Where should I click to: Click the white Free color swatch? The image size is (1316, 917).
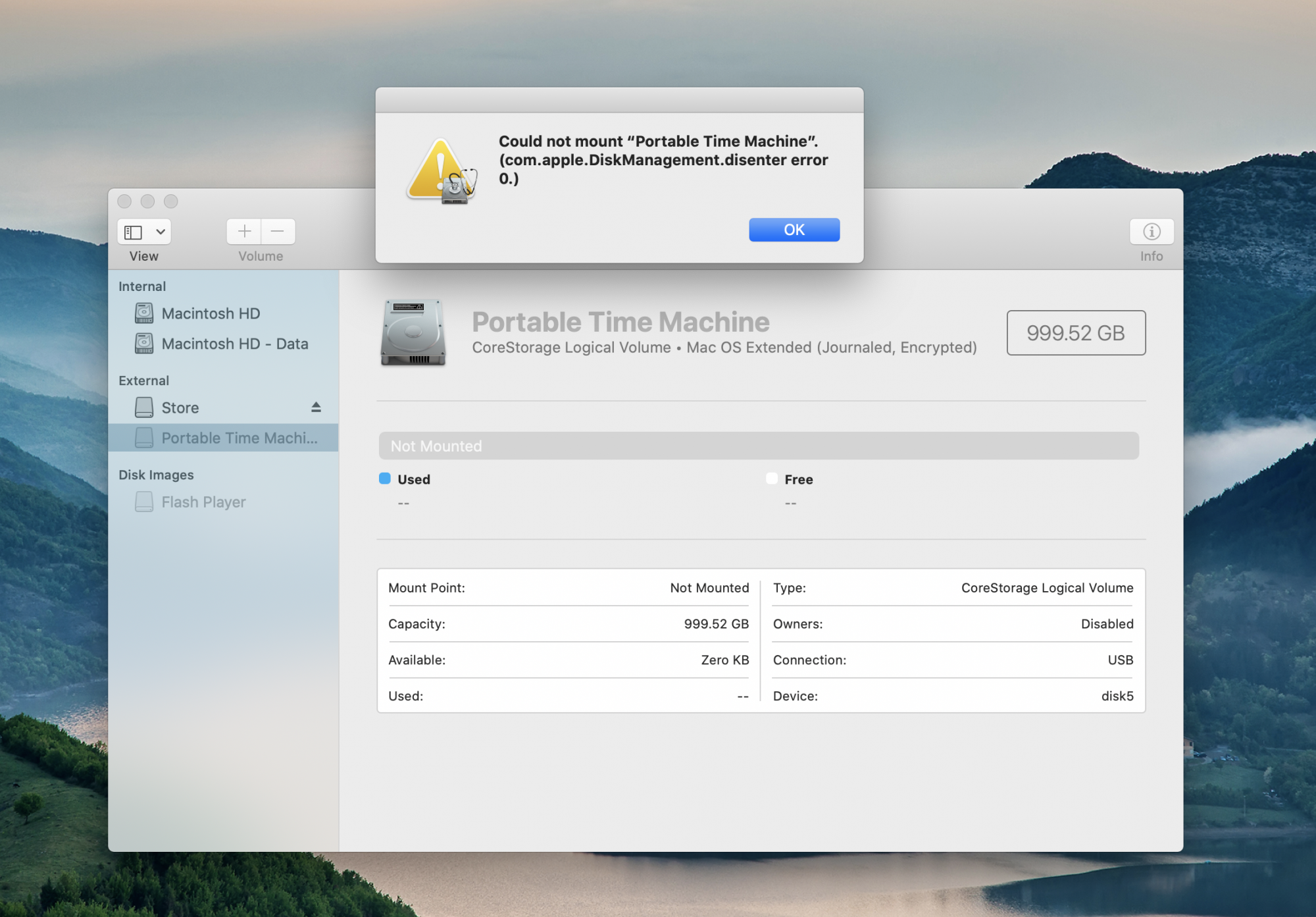click(x=772, y=479)
